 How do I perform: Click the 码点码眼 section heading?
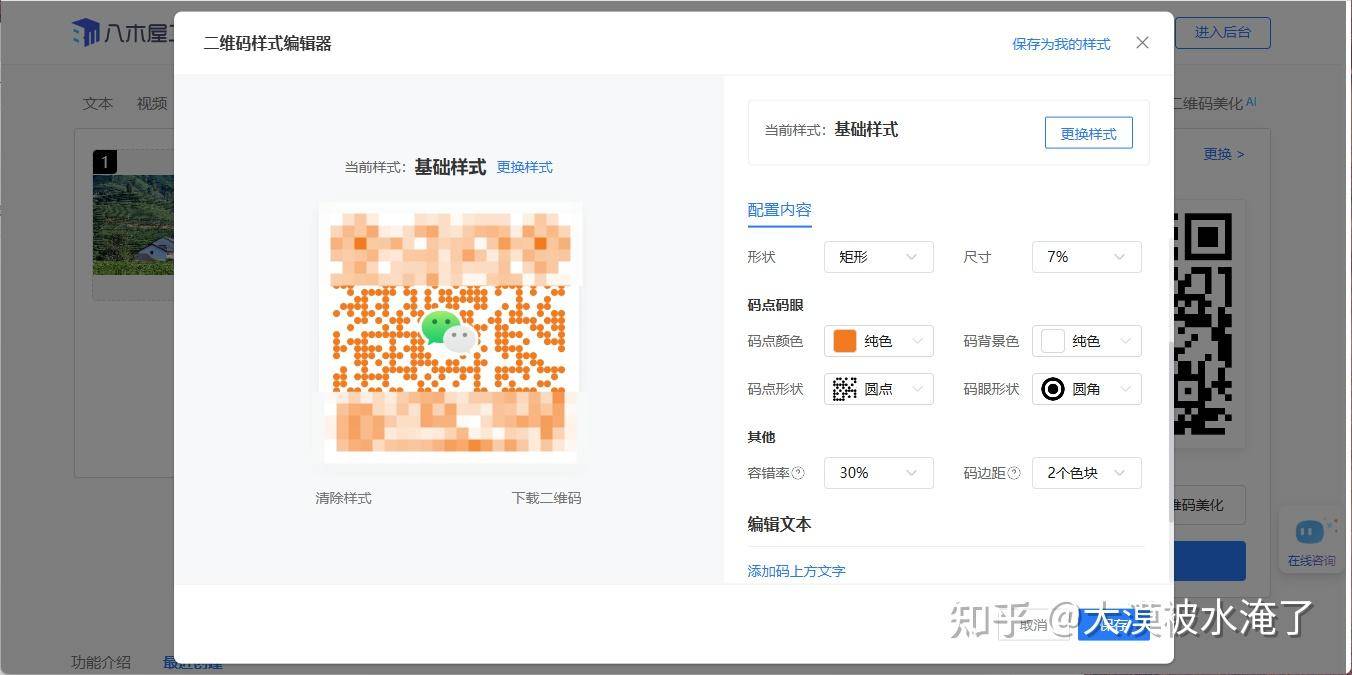(x=776, y=305)
